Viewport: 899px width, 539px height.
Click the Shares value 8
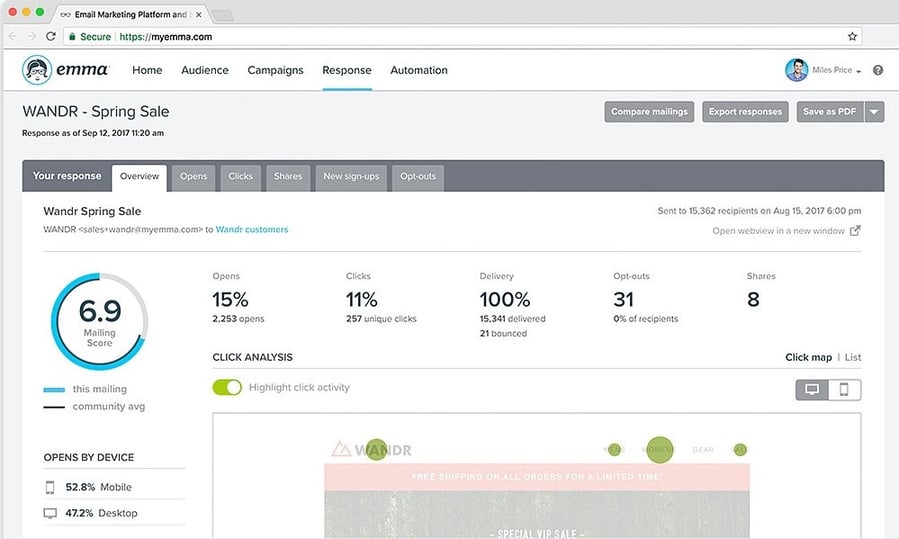point(753,299)
